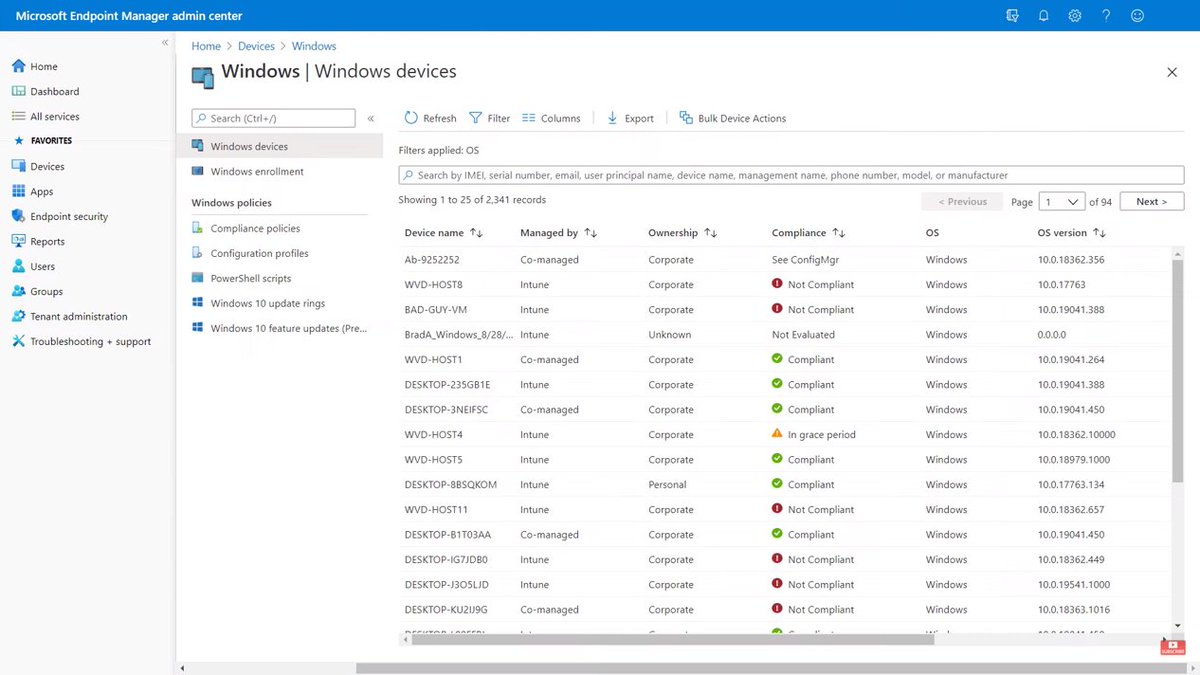The image size is (1200, 675).
Task: Open the feedback smiley icon
Action: point(1137,16)
